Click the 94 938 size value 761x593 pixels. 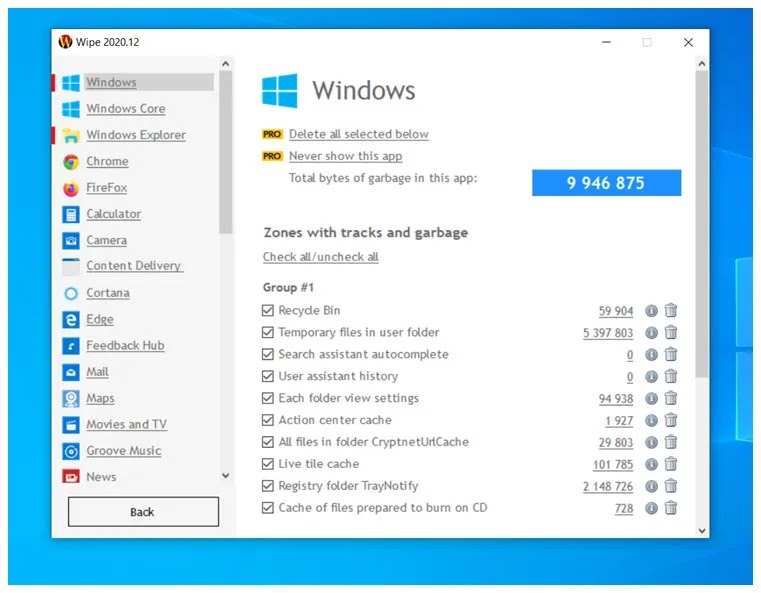pyautogui.click(x=616, y=399)
